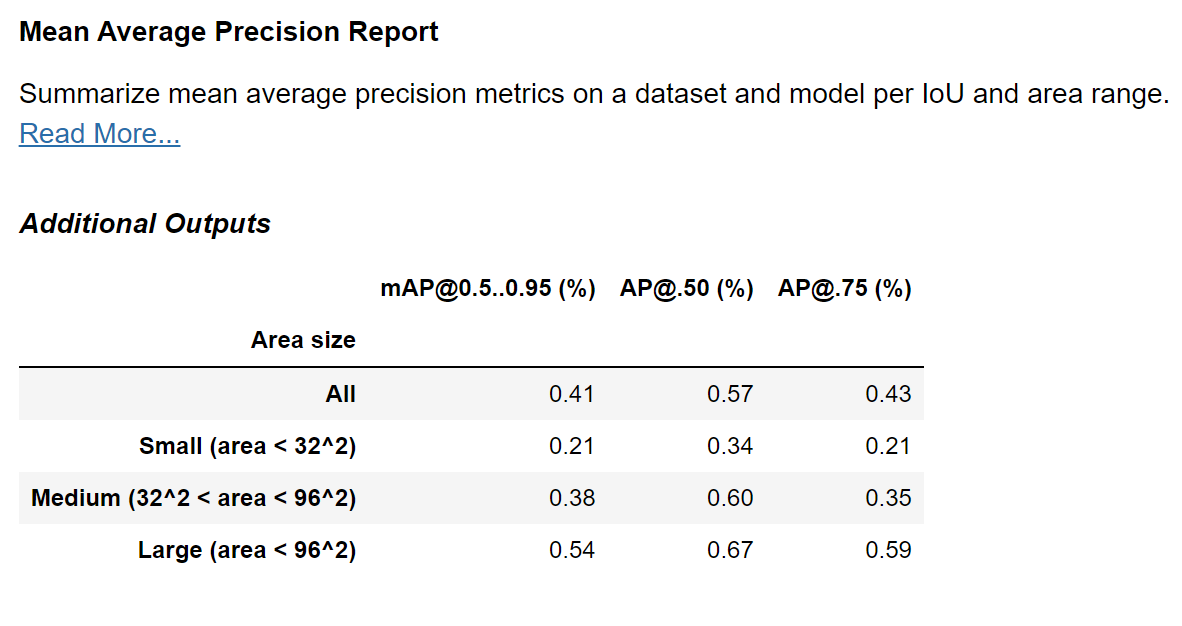
Task: Select the Medium (32^2 < area < 96^2) row label
Action: 193,498
